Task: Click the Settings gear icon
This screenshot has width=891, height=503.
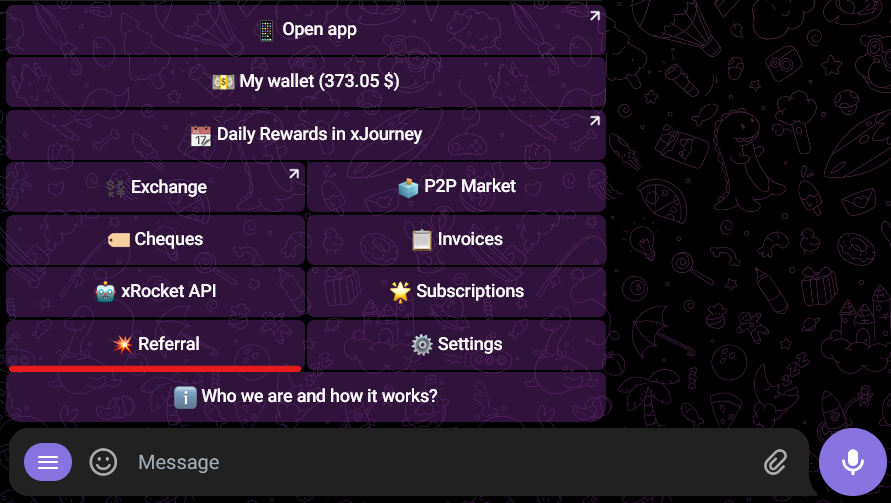Action: (422, 344)
